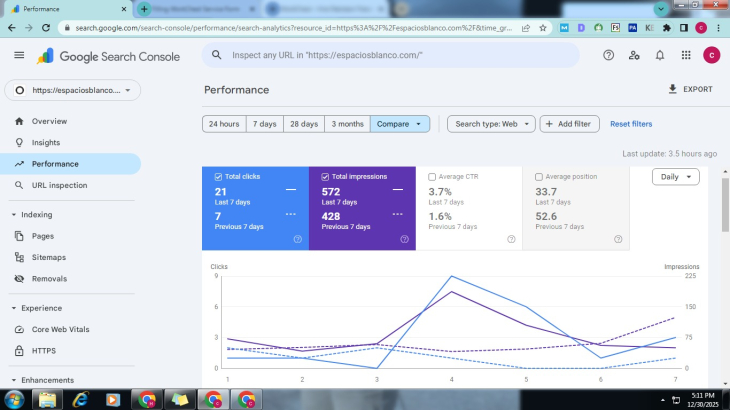Click the help icon on Total clicks card
The width and height of the screenshot is (730, 410).
tap(297, 239)
